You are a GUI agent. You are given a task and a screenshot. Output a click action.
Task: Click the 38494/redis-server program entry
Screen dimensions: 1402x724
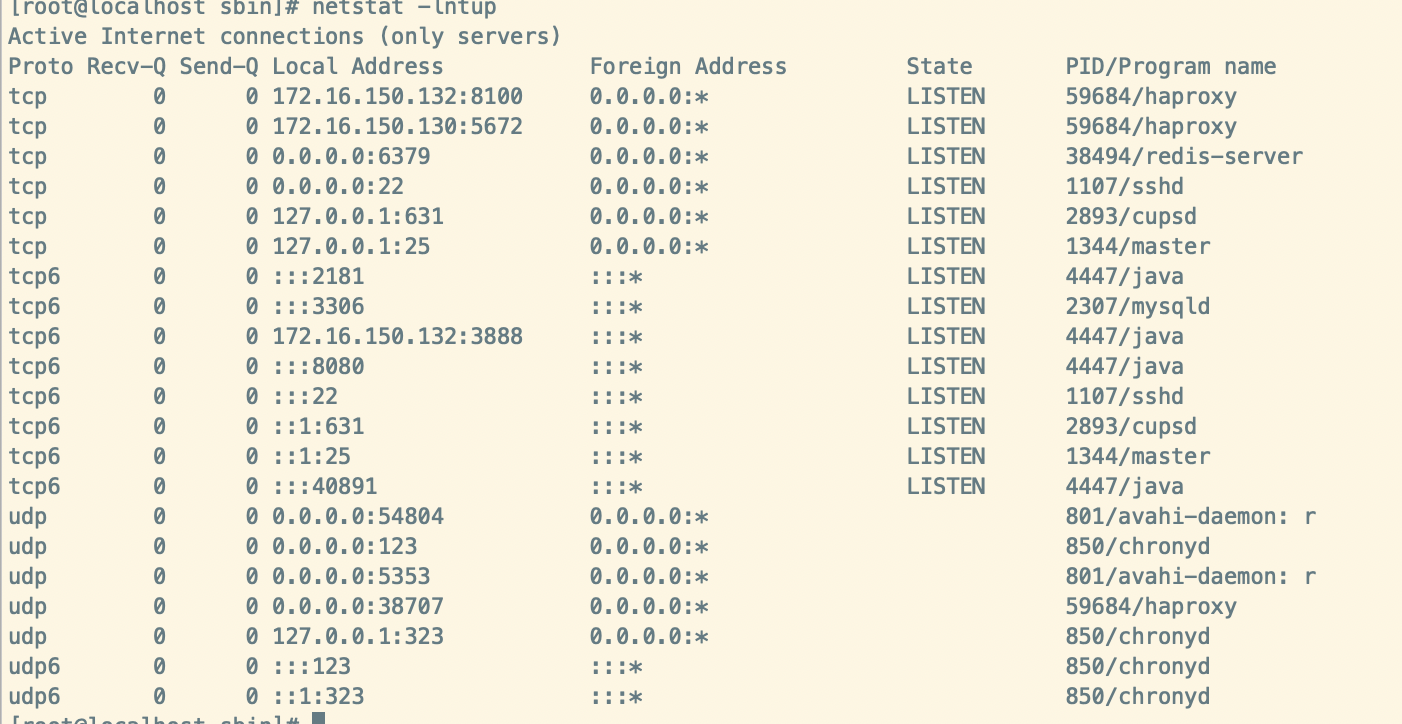1184,157
